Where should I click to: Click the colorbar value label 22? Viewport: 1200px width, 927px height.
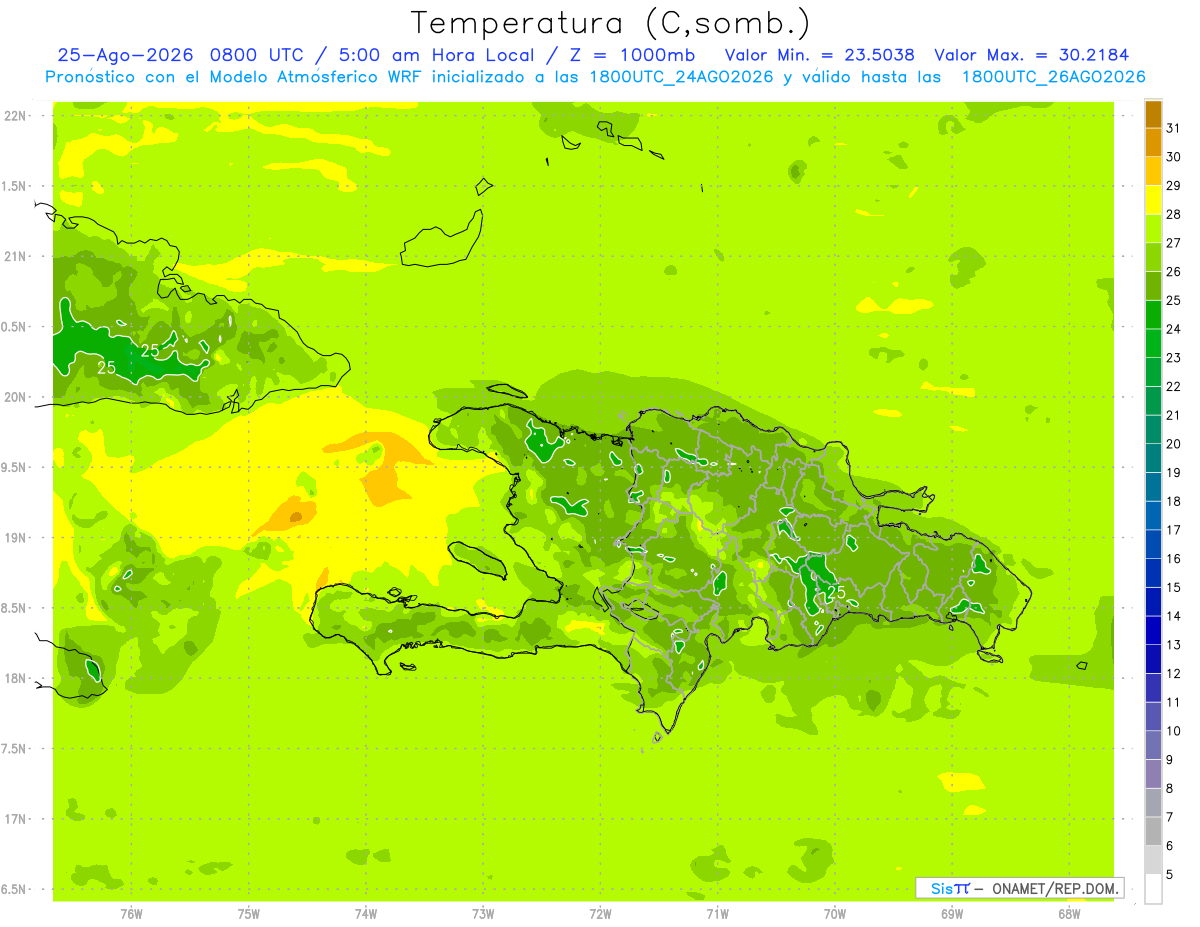point(1174,386)
